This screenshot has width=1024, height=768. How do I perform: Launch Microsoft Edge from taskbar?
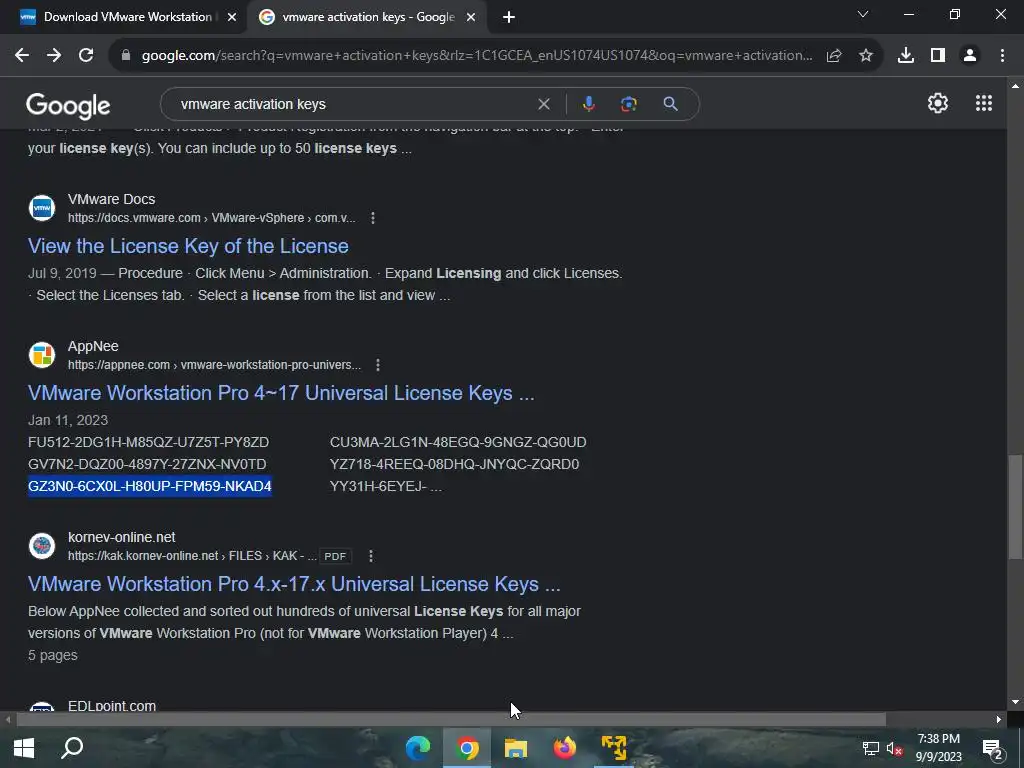tap(418, 748)
